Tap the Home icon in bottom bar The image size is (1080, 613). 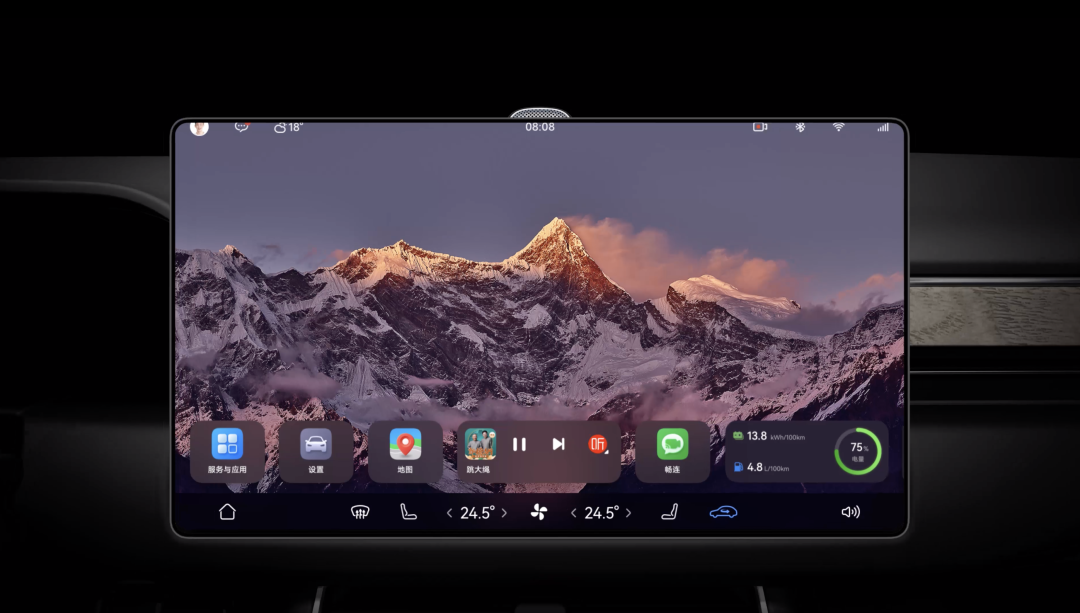tap(227, 512)
